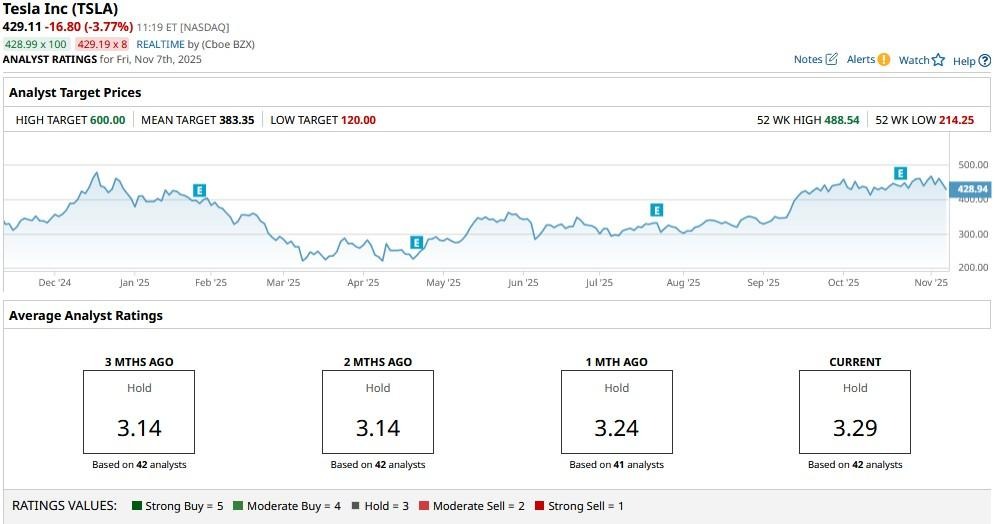Click the red Strong Sell legend swatch
The height and width of the screenshot is (524, 995).
click(x=539, y=506)
